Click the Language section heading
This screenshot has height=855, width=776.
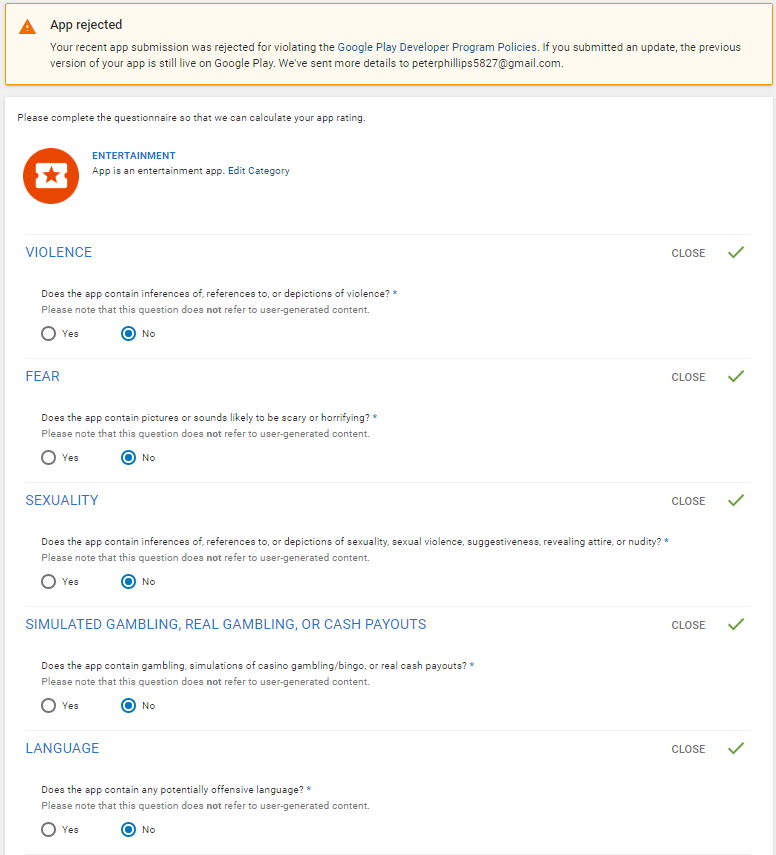pos(62,749)
